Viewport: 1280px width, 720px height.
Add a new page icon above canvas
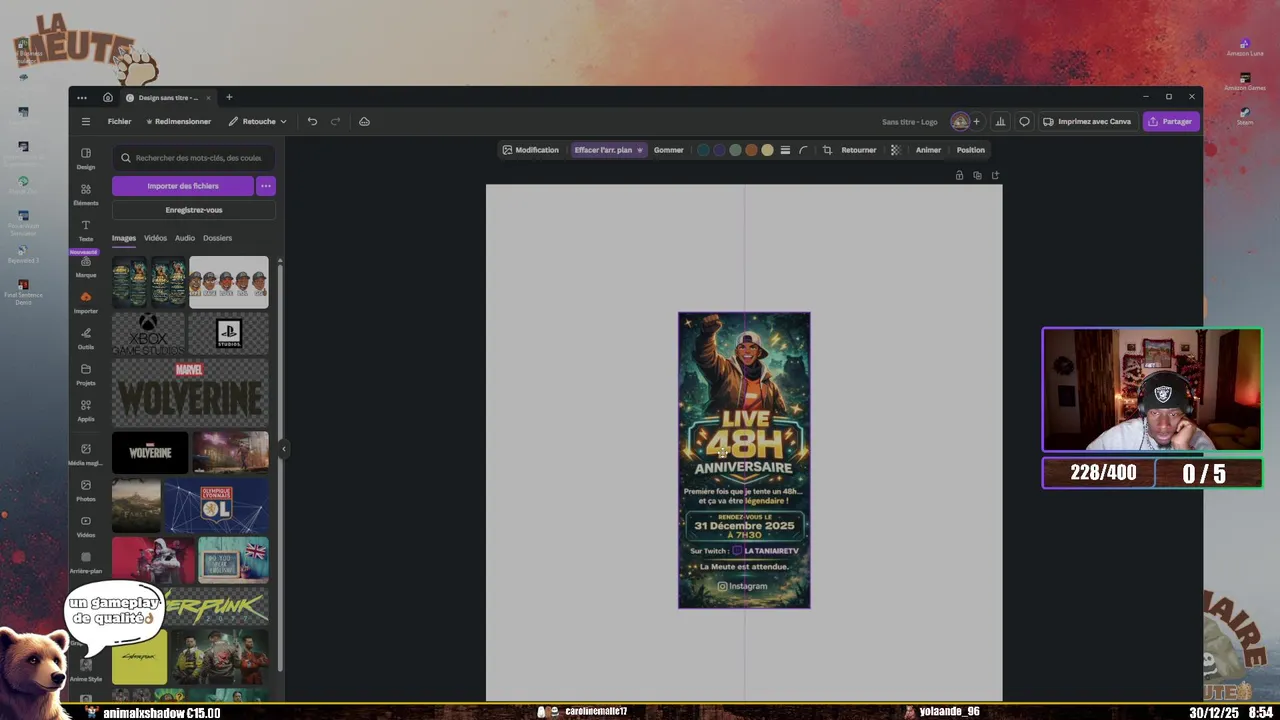tap(995, 175)
